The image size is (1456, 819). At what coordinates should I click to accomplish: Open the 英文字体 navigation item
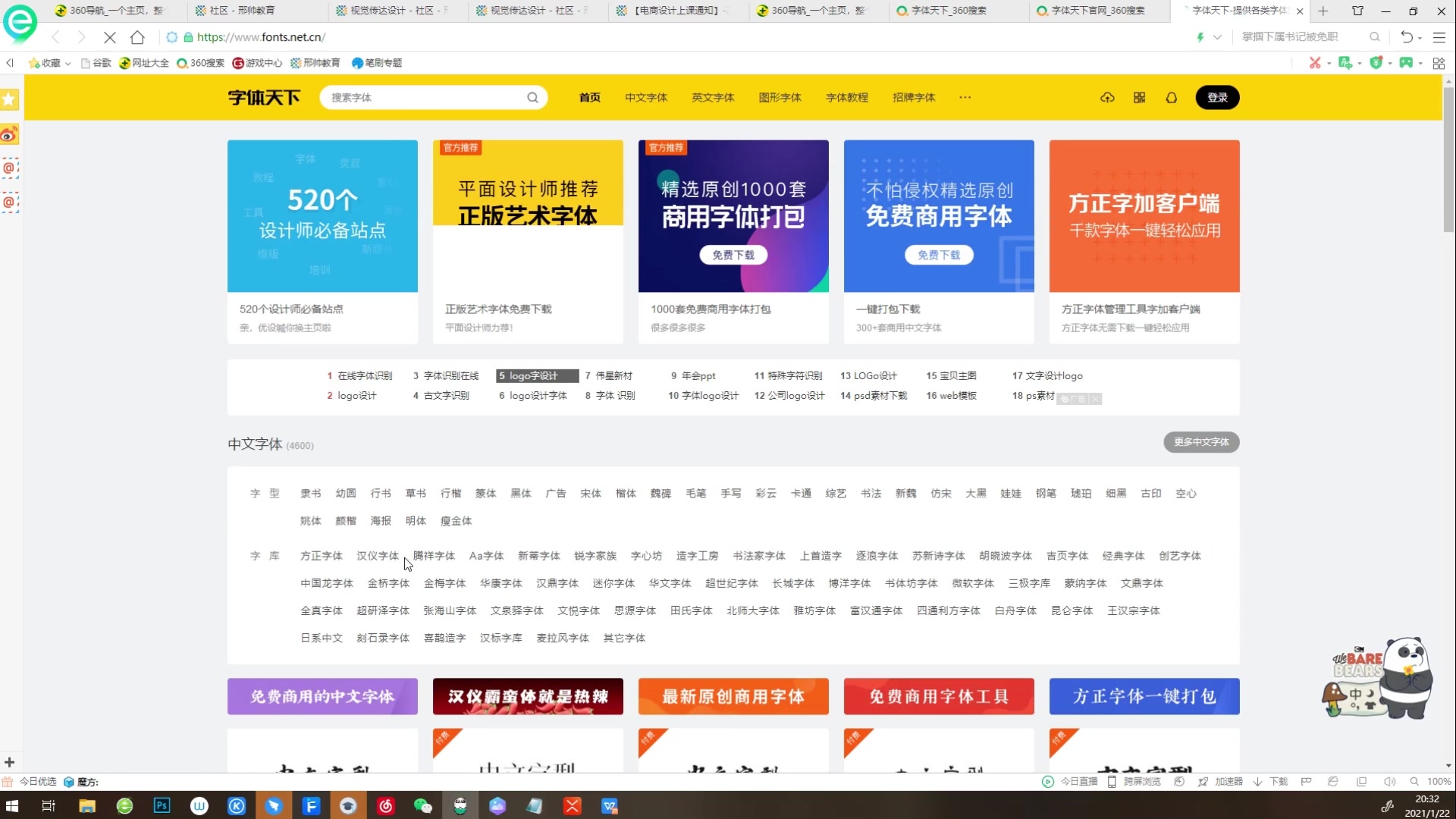point(713,98)
